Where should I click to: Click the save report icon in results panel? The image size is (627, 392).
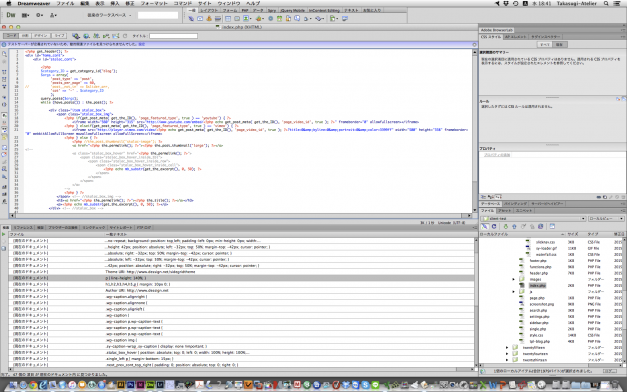point(4,248)
